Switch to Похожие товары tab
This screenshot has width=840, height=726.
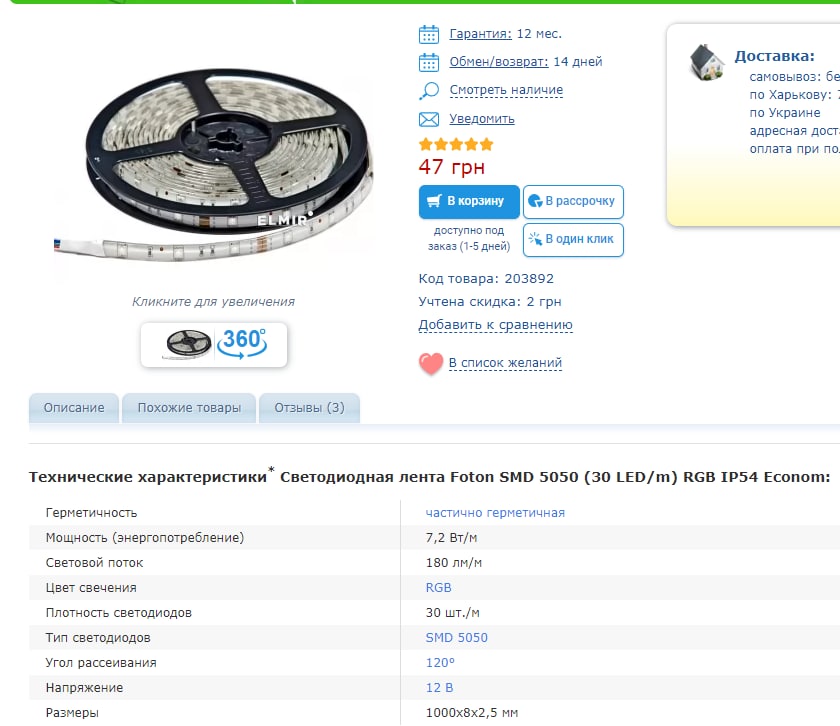click(x=189, y=408)
